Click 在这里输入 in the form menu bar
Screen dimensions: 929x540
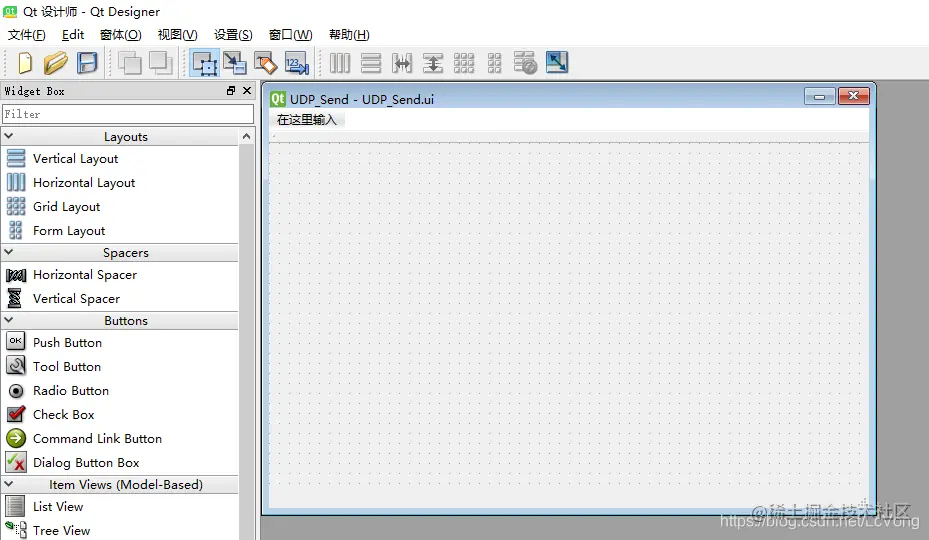[307, 120]
